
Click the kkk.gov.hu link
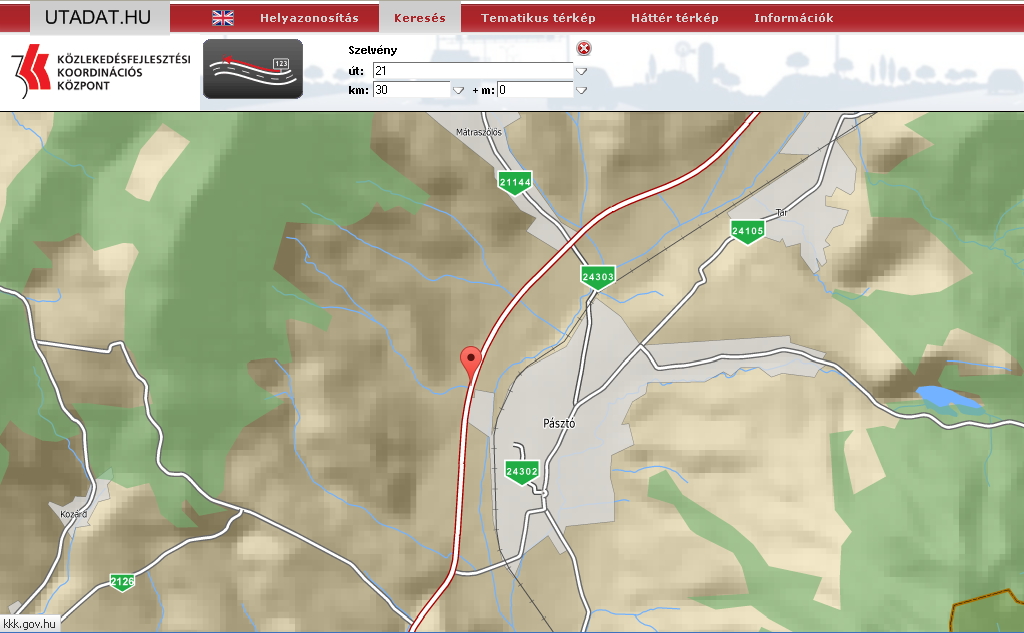point(31,623)
